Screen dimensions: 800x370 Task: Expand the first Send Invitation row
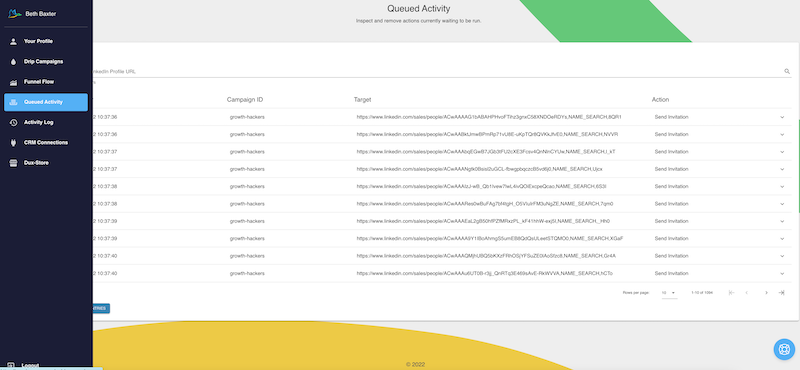782,117
